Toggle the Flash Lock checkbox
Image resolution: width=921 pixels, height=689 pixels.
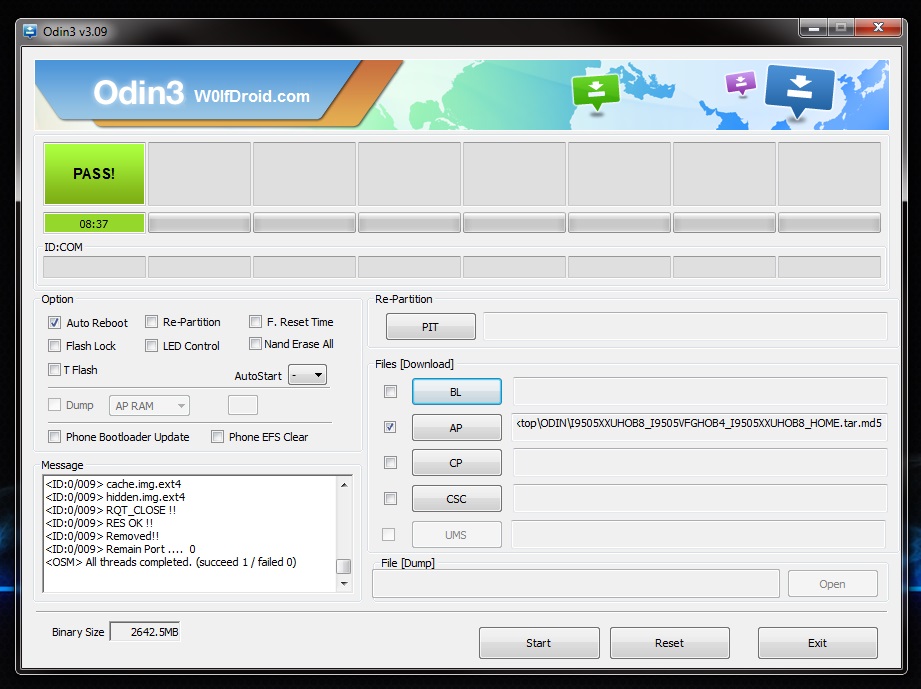click(55, 345)
